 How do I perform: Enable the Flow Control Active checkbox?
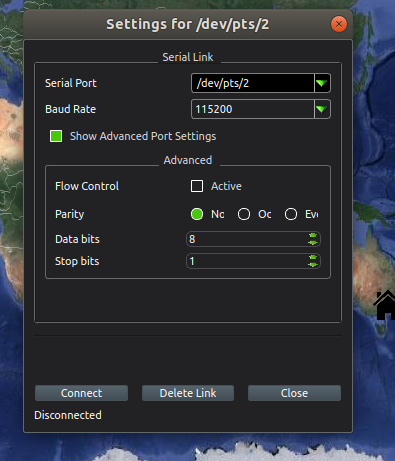point(197,186)
